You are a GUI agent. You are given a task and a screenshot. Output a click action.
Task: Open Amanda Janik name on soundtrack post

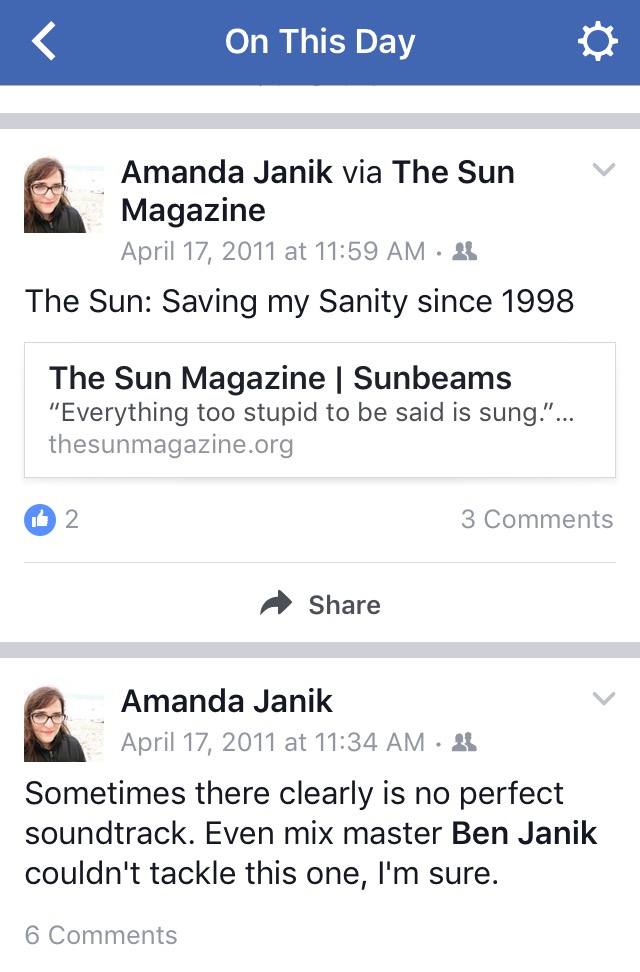pyautogui.click(x=227, y=701)
